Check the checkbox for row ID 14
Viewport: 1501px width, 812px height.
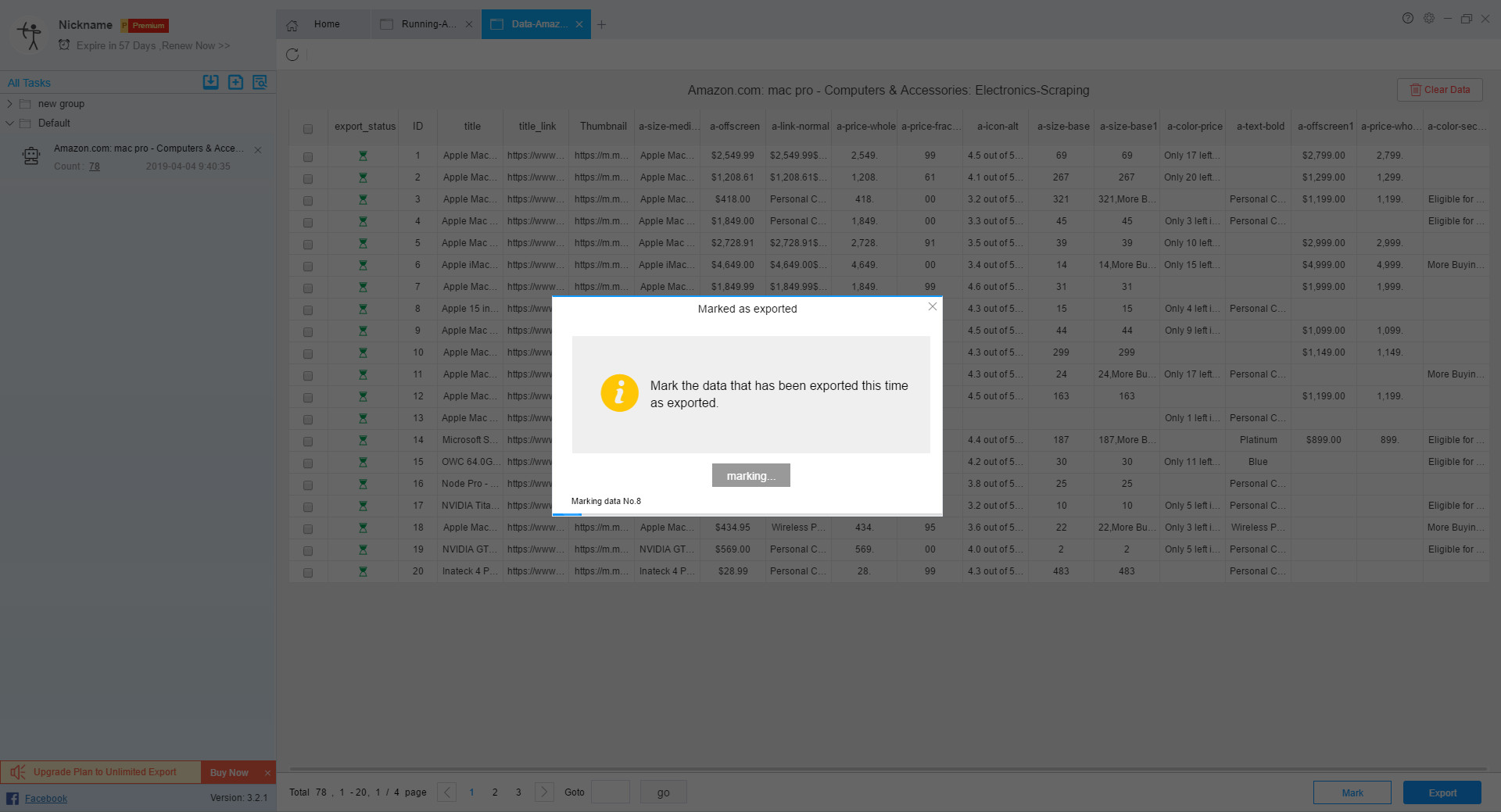[308, 442]
